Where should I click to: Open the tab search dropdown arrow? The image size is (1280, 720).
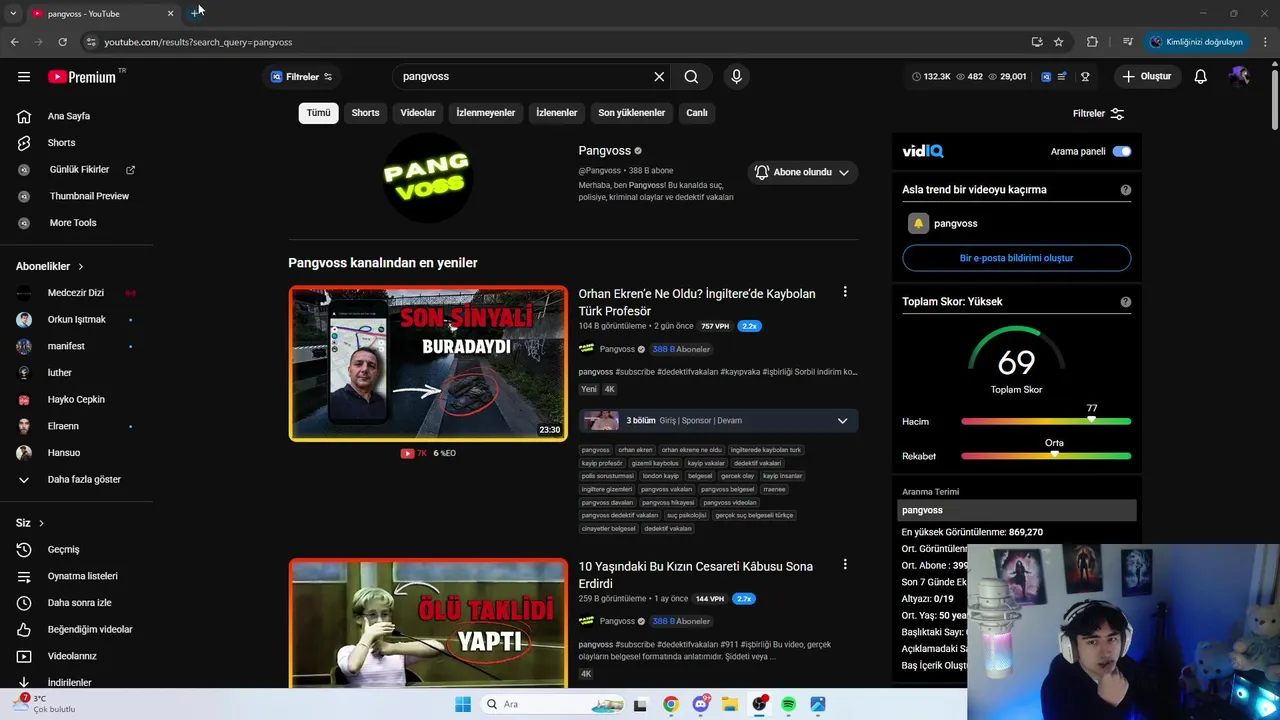(x=13, y=13)
